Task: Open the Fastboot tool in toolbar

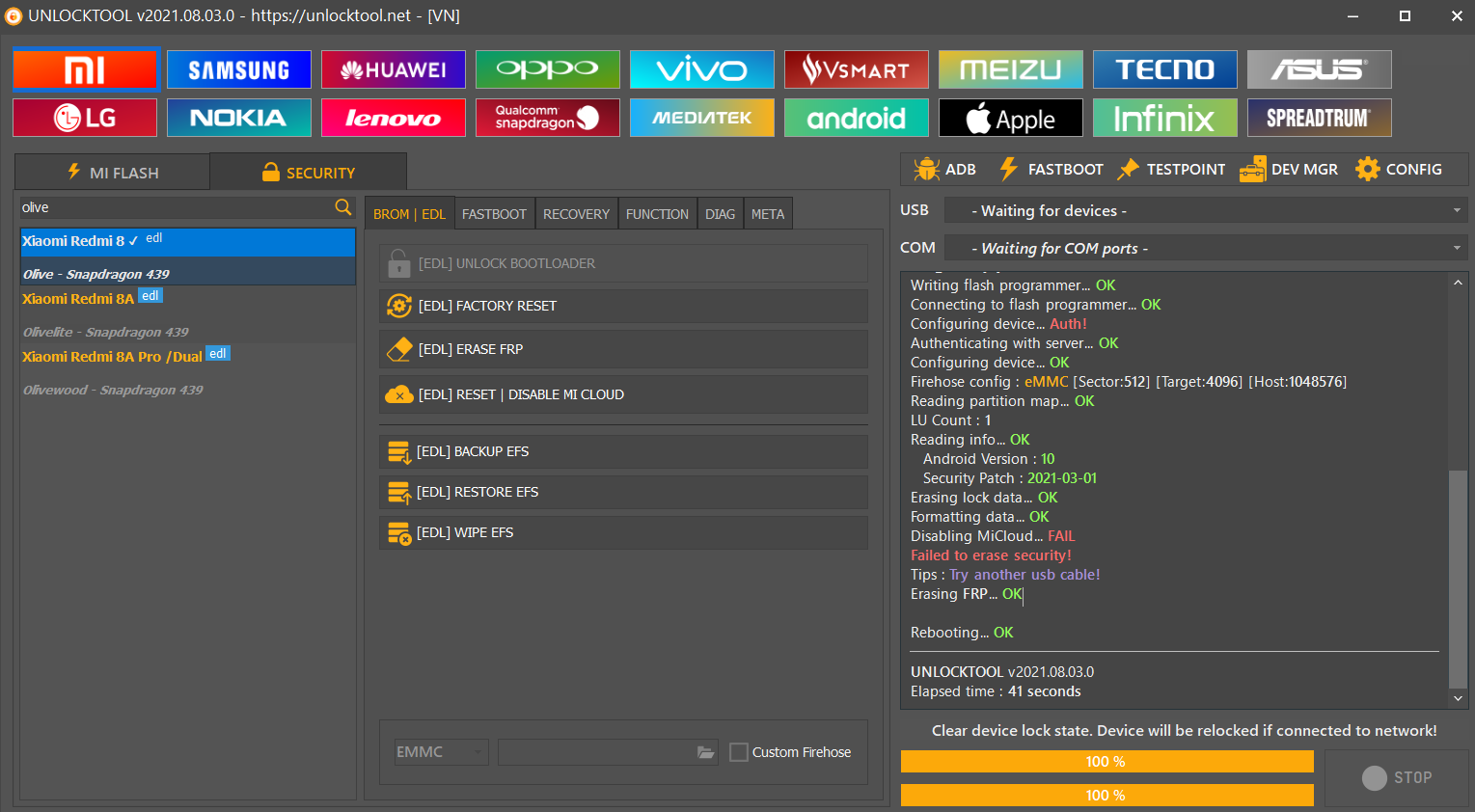Action: pos(1051,170)
